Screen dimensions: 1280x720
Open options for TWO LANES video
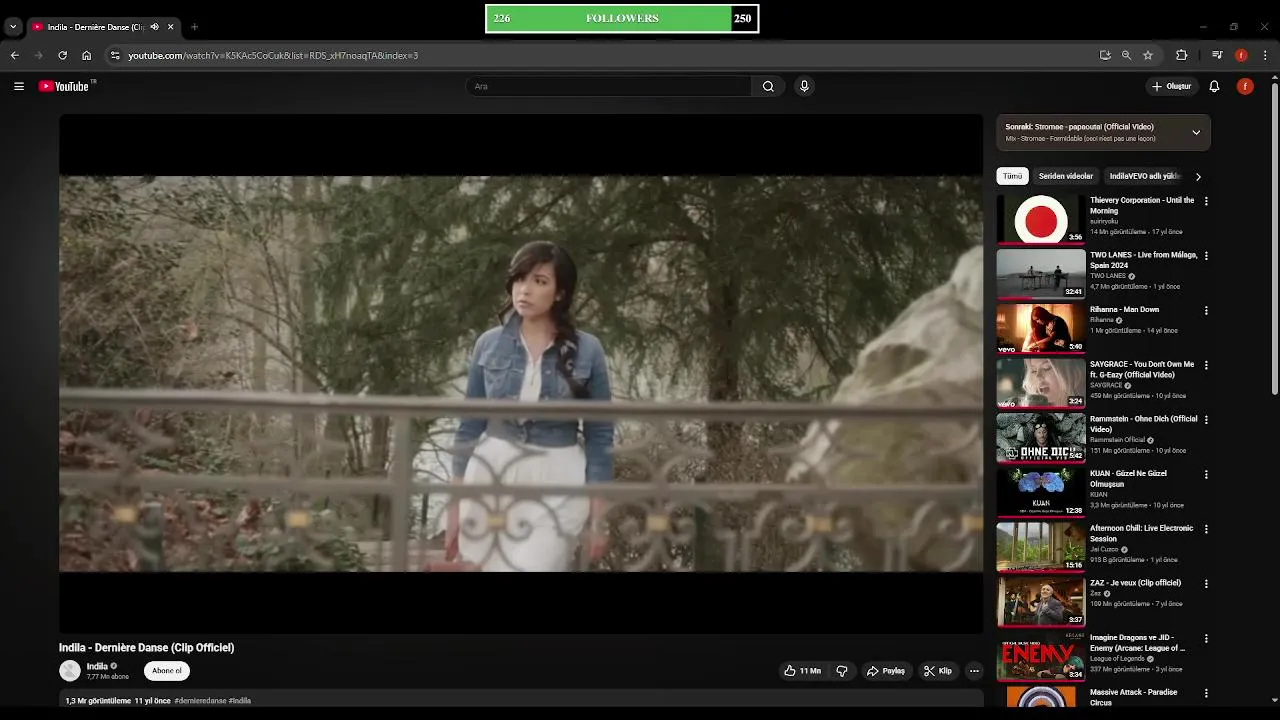1206,256
